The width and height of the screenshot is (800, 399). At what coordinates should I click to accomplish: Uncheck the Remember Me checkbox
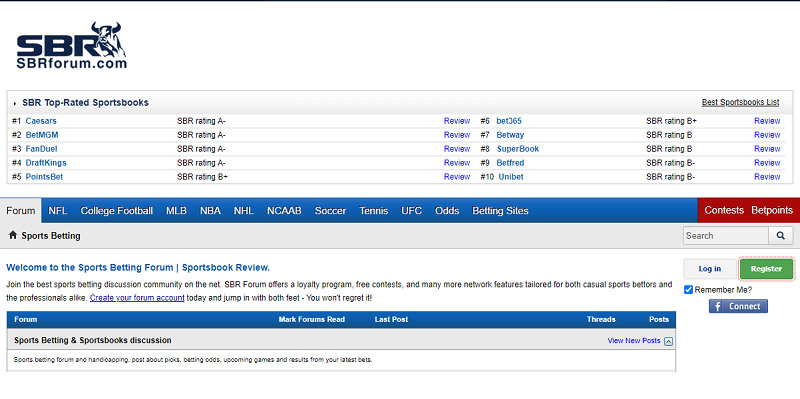click(x=689, y=290)
